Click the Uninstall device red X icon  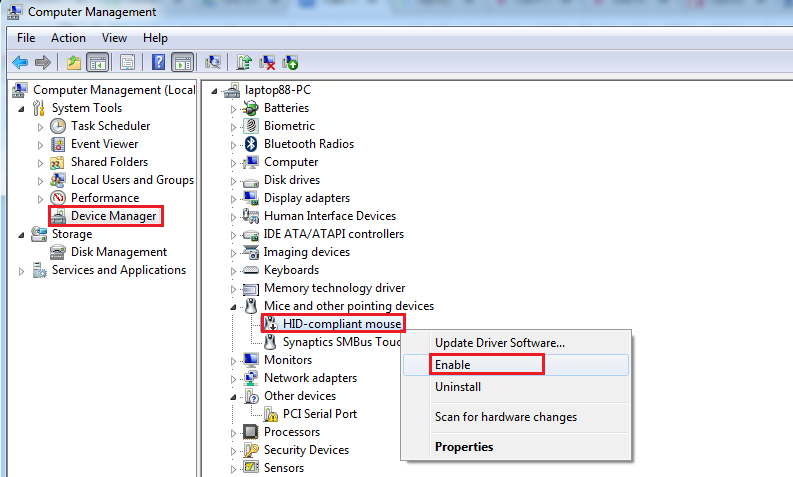267,63
